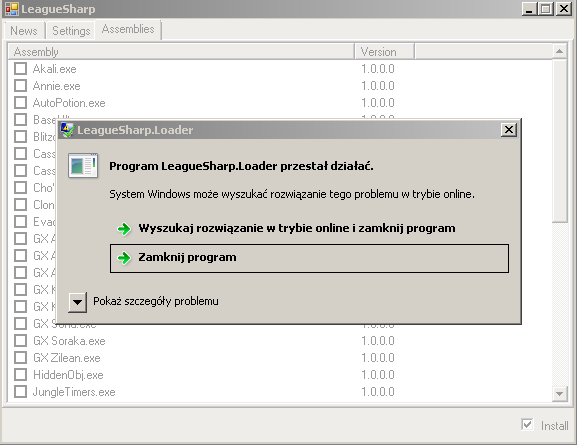Click the Zamknij program button
This screenshot has width=577, height=445.
coord(309,258)
